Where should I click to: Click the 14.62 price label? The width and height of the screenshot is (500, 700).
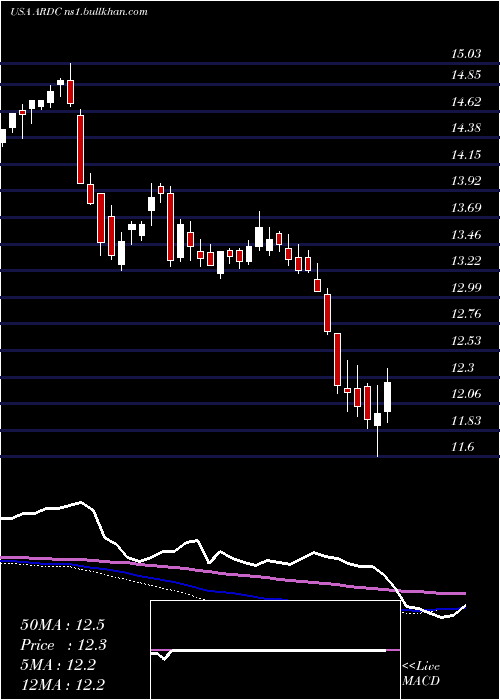point(466,101)
